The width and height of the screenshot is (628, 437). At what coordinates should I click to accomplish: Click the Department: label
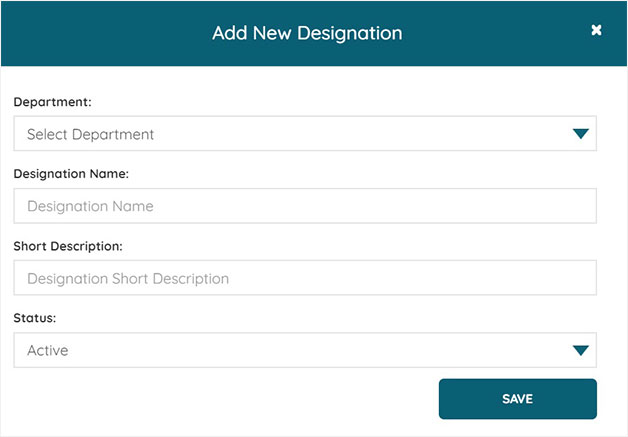point(52,102)
